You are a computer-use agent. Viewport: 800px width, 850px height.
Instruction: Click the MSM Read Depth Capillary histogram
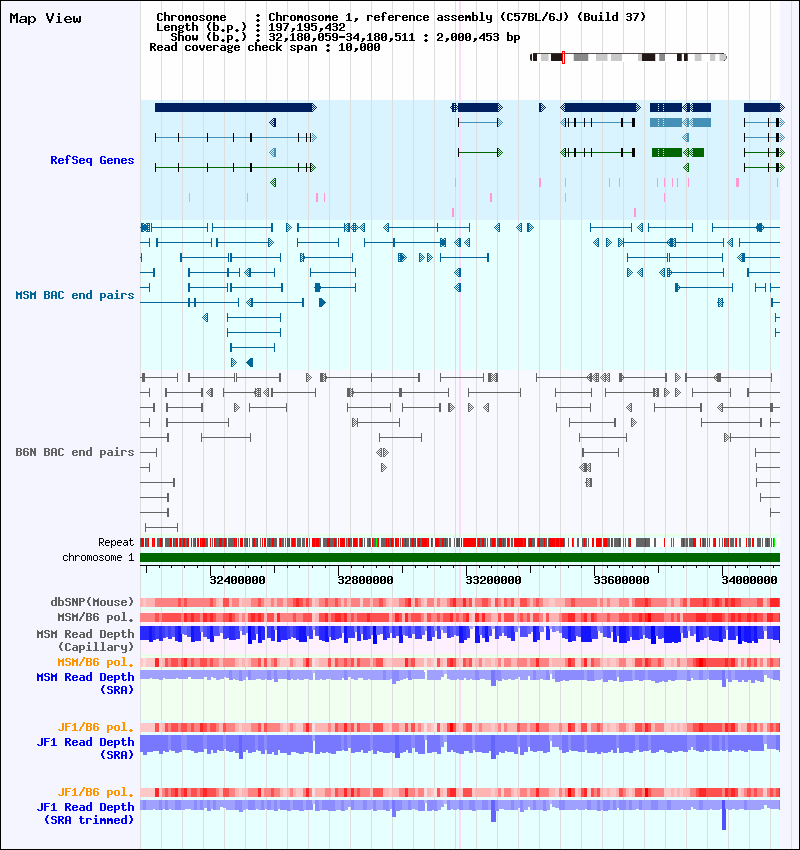coord(460,635)
